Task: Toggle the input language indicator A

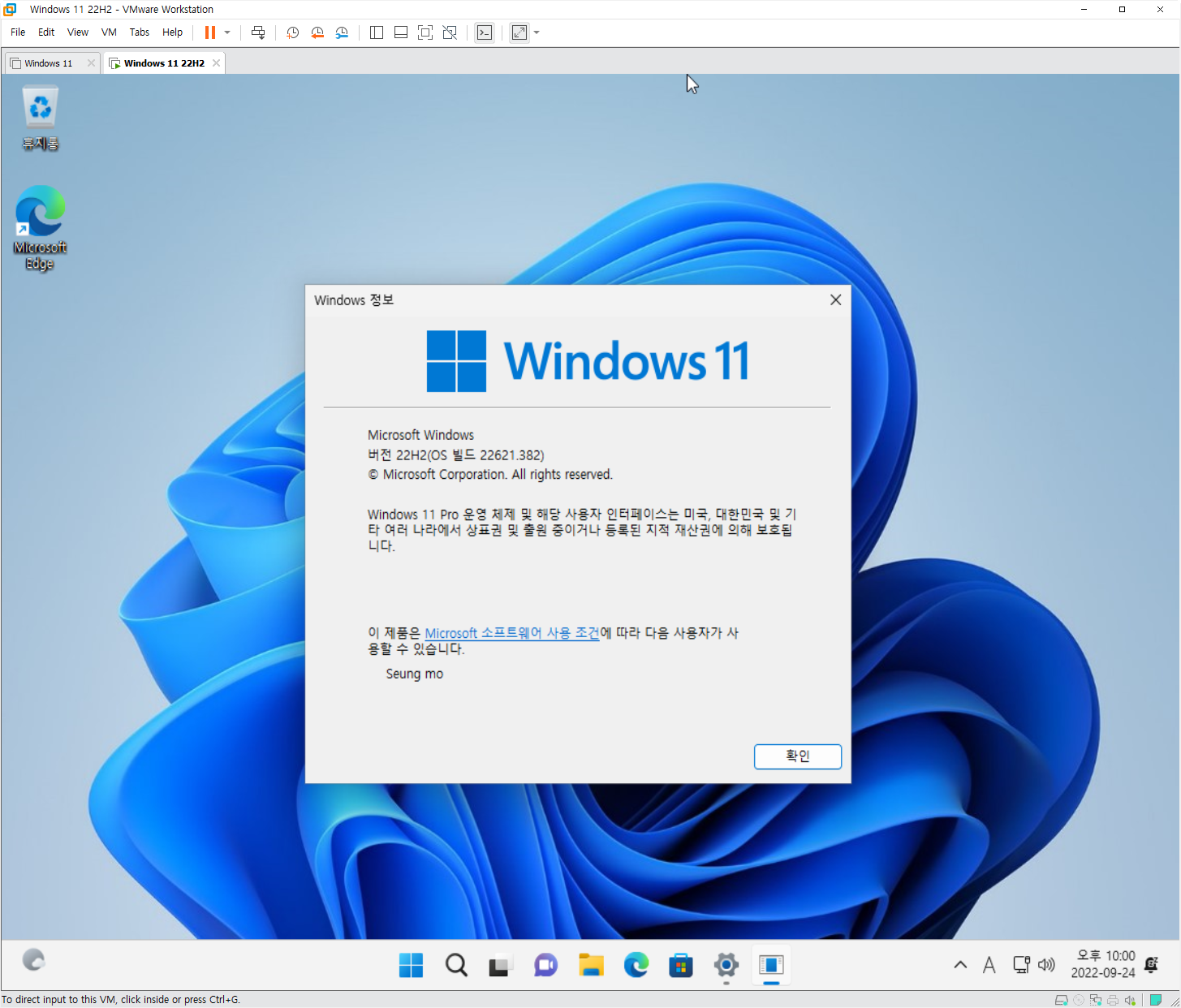Action: click(x=989, y=965)
